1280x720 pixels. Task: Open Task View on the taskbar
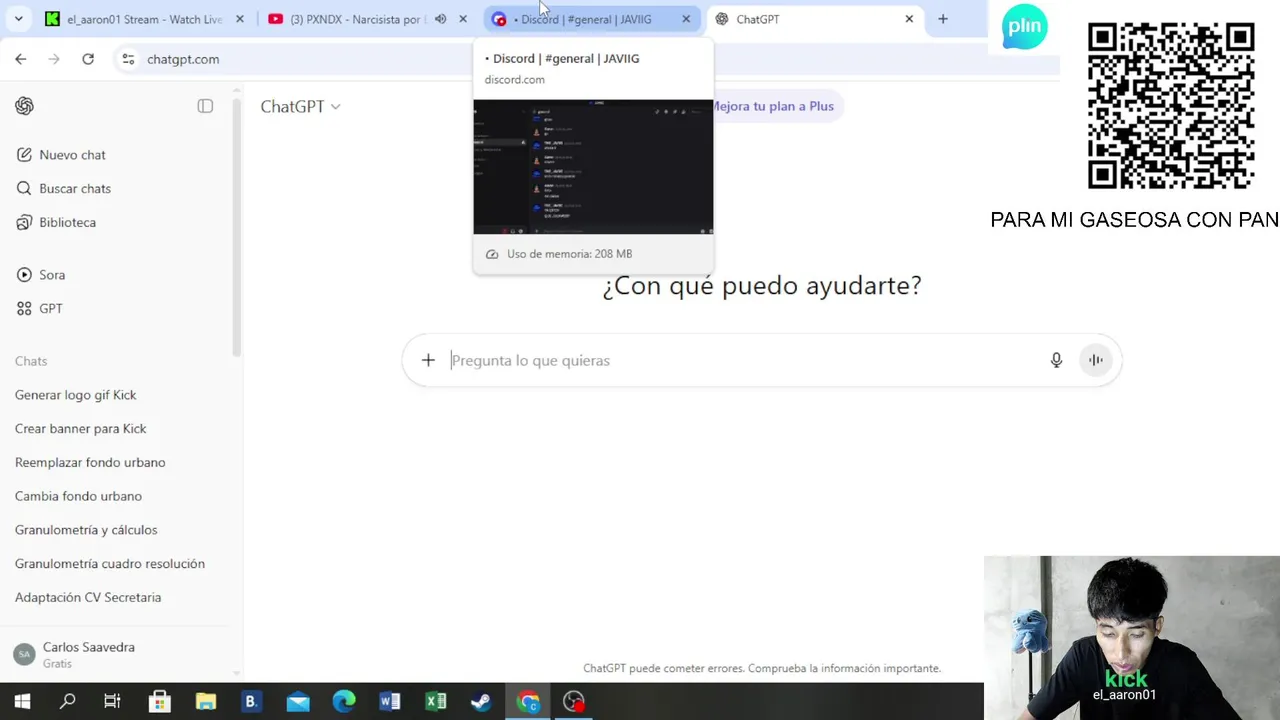click(x=112, y=702)
